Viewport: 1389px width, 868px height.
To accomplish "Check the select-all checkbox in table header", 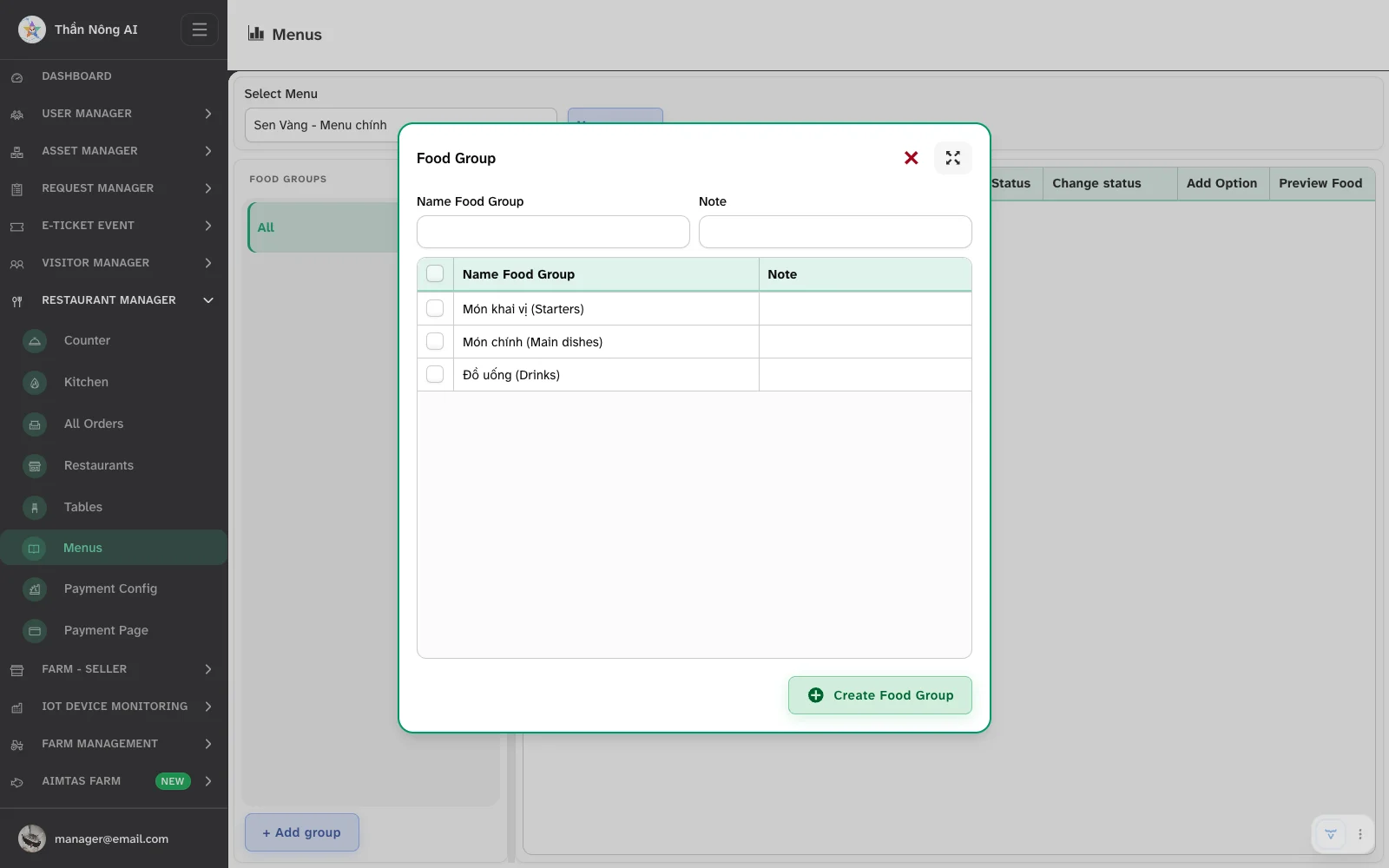I will click(x=435, y=273).
